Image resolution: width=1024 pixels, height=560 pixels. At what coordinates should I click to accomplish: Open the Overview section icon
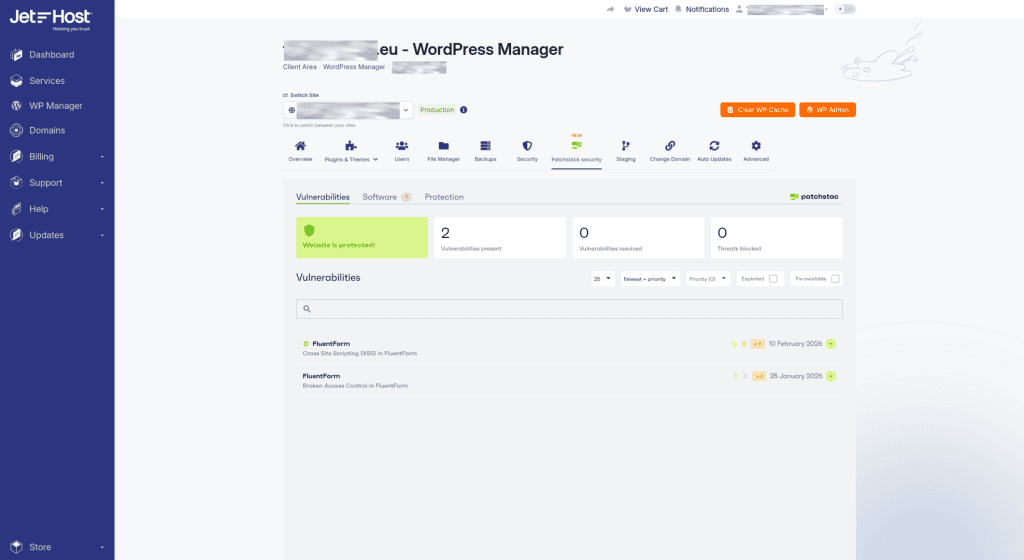(x=300, y=146)
